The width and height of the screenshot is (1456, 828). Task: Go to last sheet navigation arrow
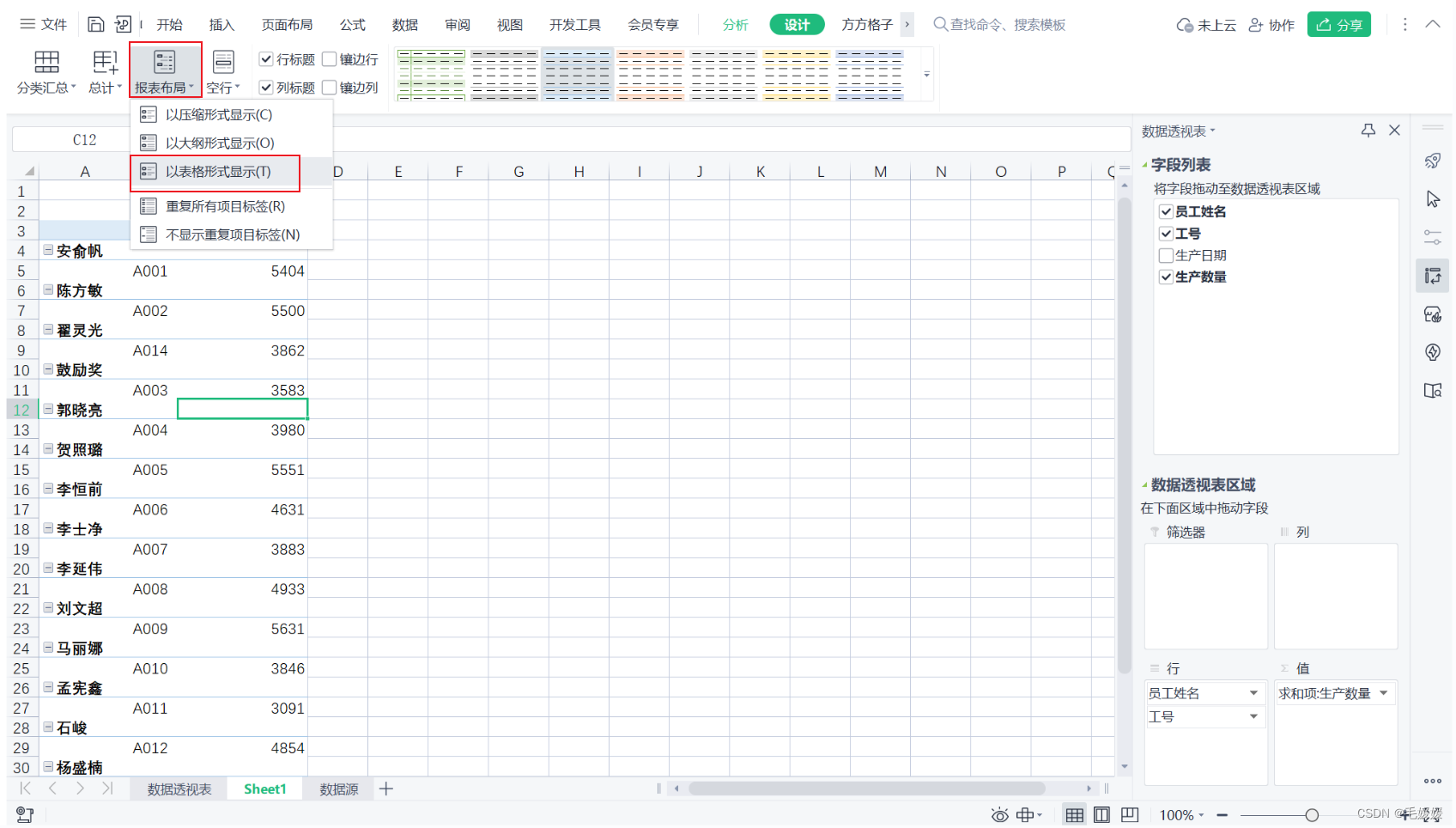coord(107,788)
